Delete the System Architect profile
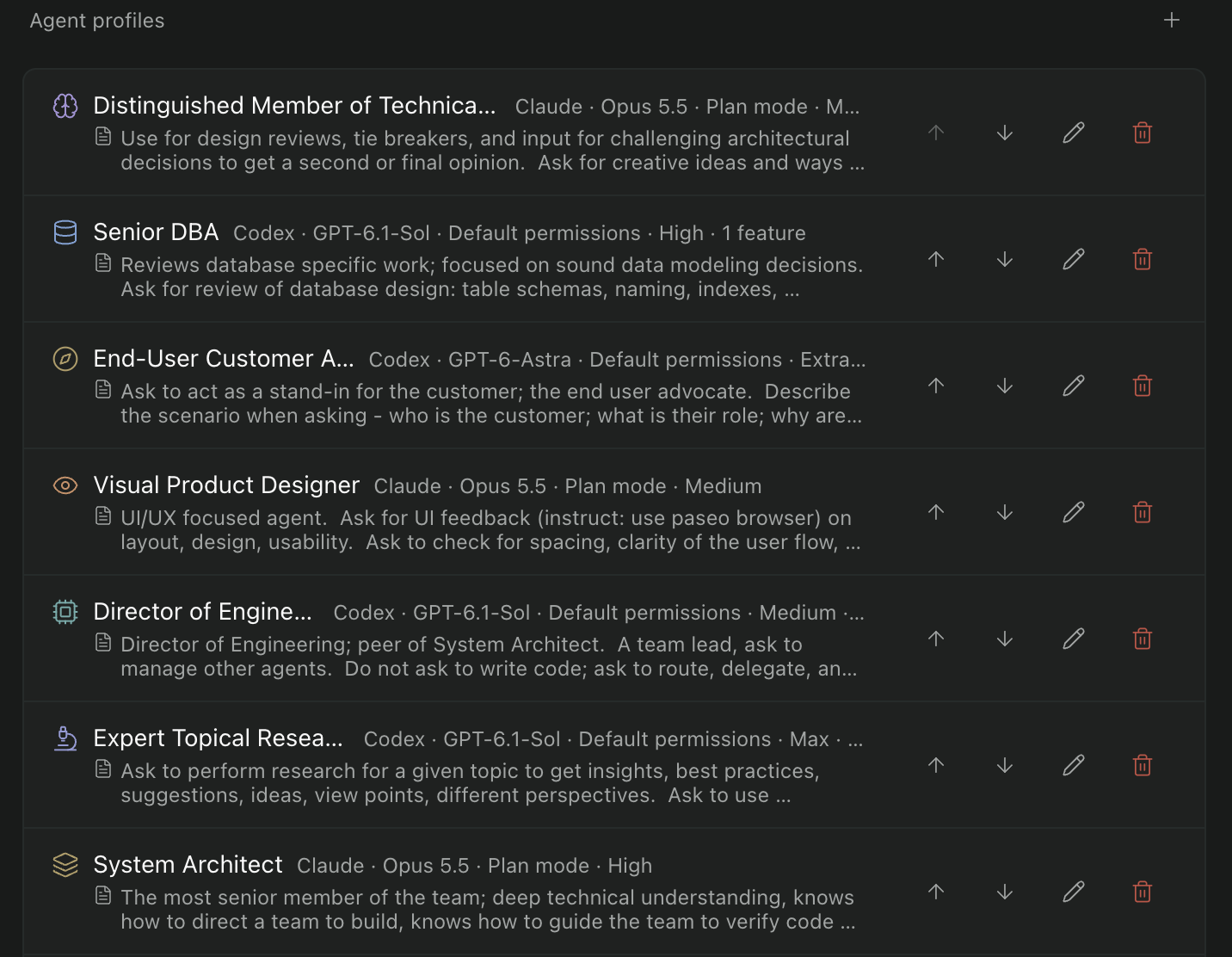This screenshot has height=957, width=1232. pyautogui.click(x=1143, y=892)
